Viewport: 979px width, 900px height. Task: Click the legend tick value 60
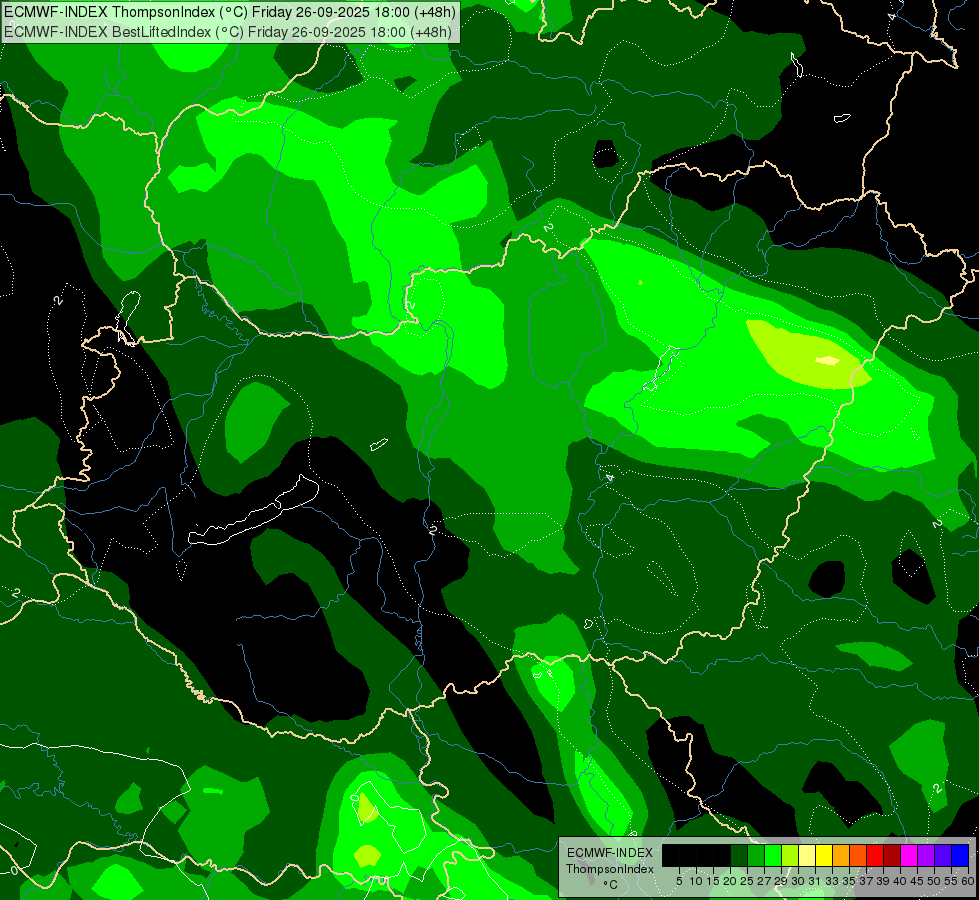pyautogui.click(x=968, y=881)
